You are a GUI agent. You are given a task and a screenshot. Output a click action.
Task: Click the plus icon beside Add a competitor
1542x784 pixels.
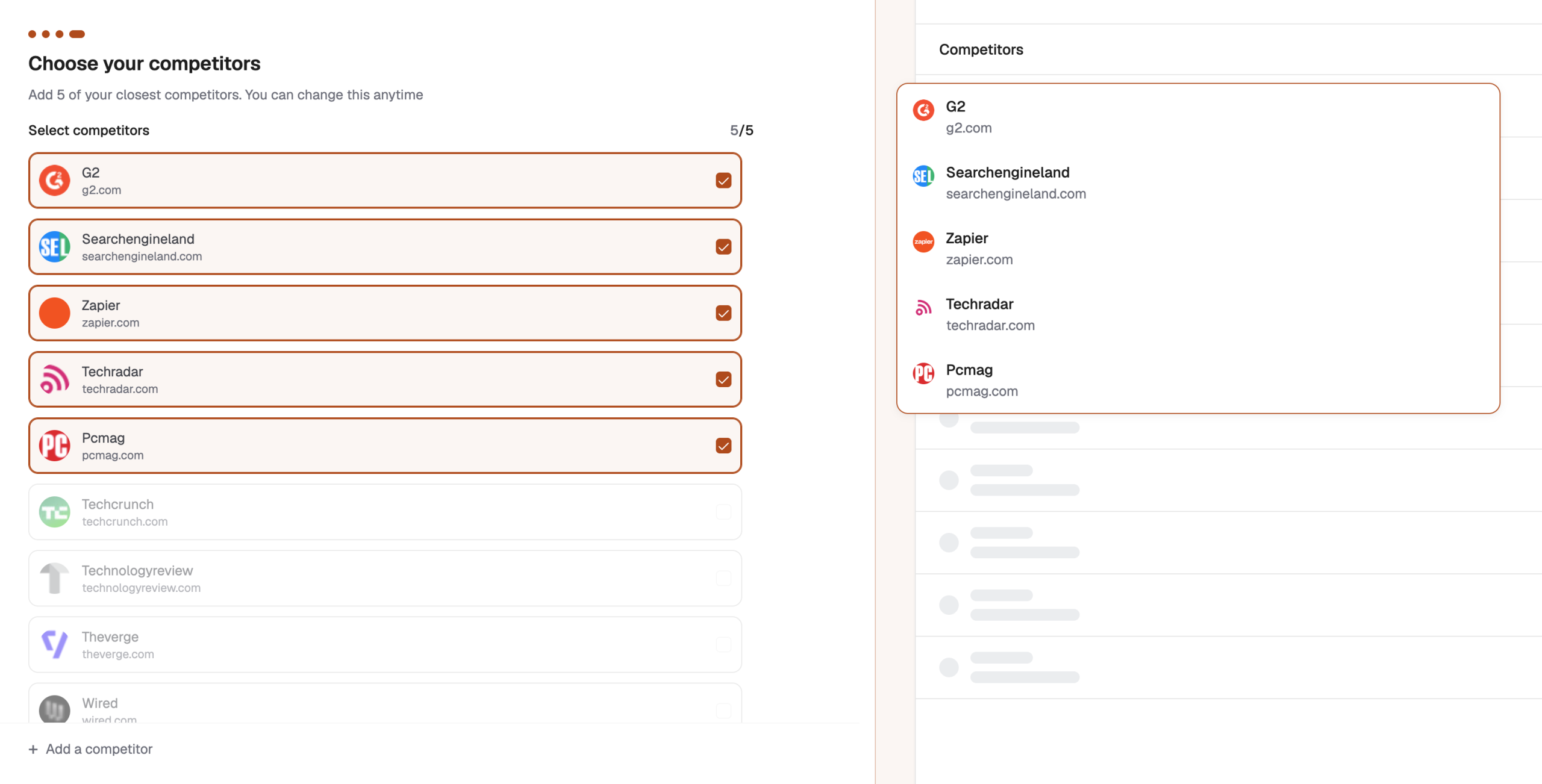[x=33, y=749]
